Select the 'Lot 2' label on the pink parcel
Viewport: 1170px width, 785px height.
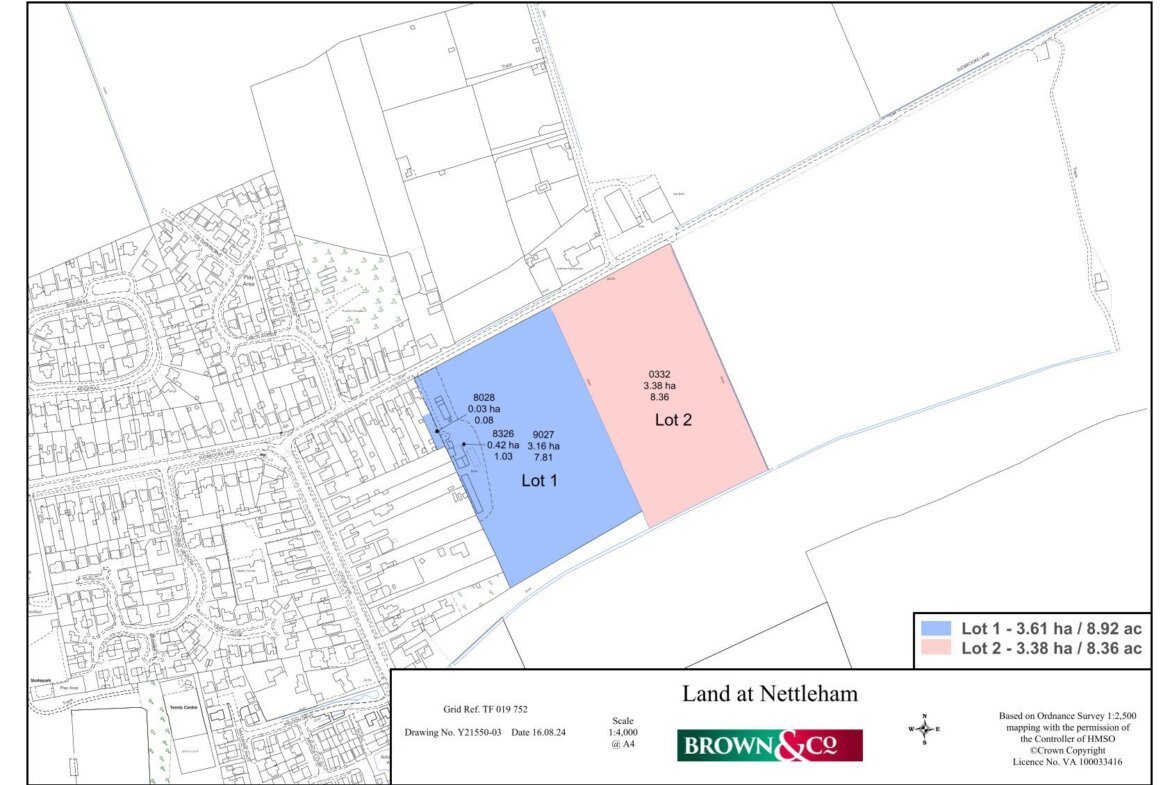click(x=673, y=420)
